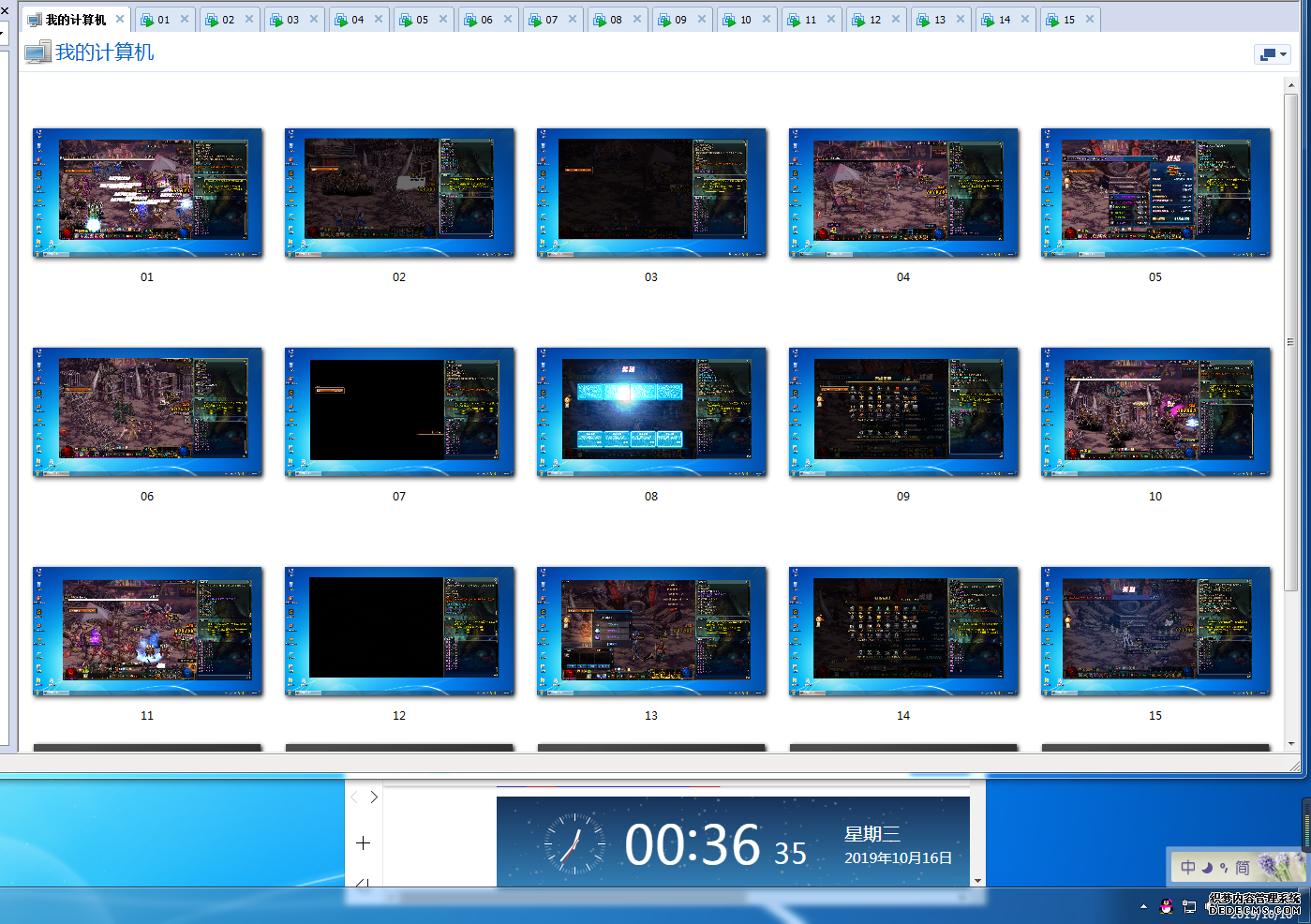
Task: Click the X on tab 10
Action: click(x=767, y=19)
